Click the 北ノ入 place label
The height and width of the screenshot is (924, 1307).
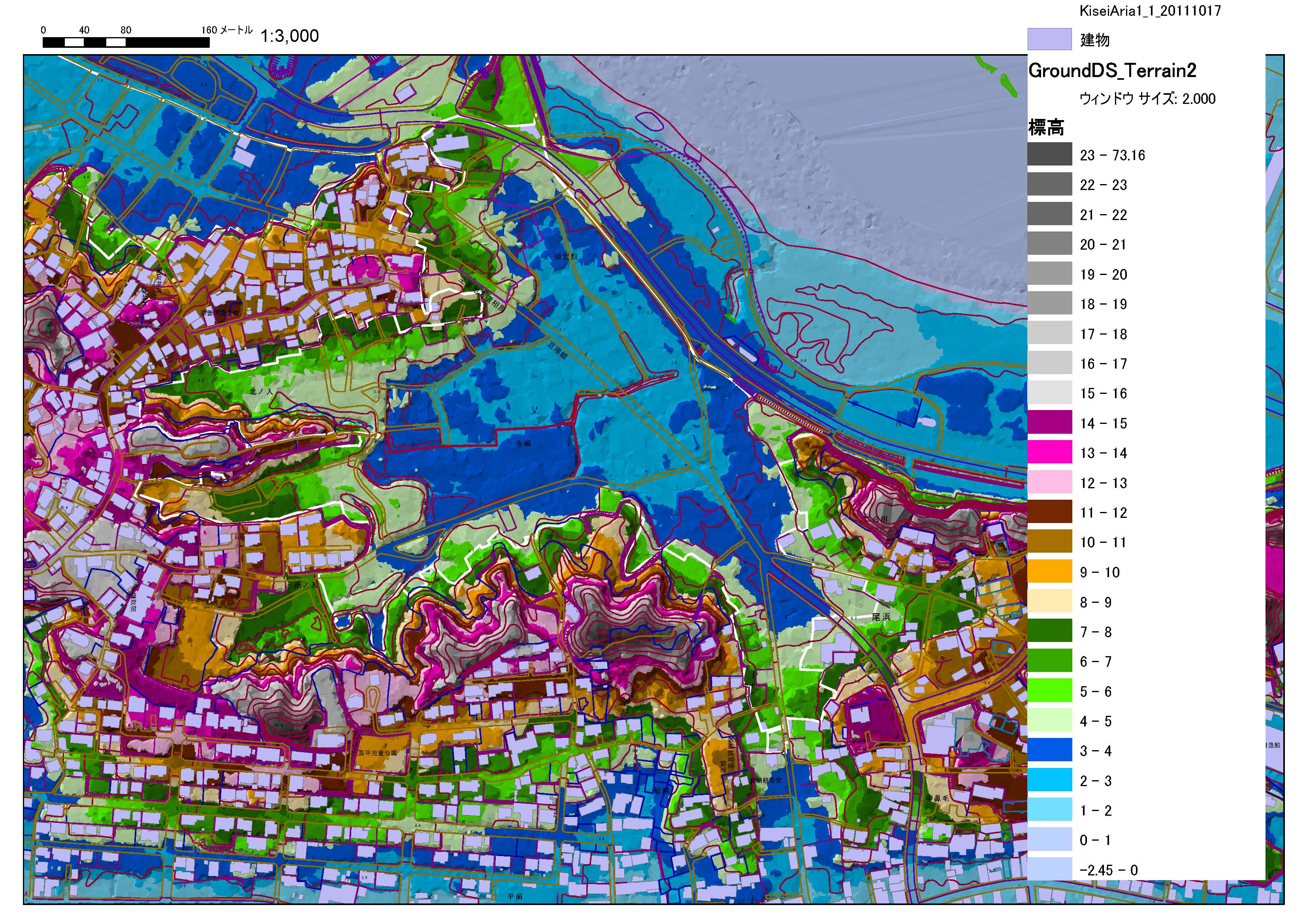pos(261,392)
